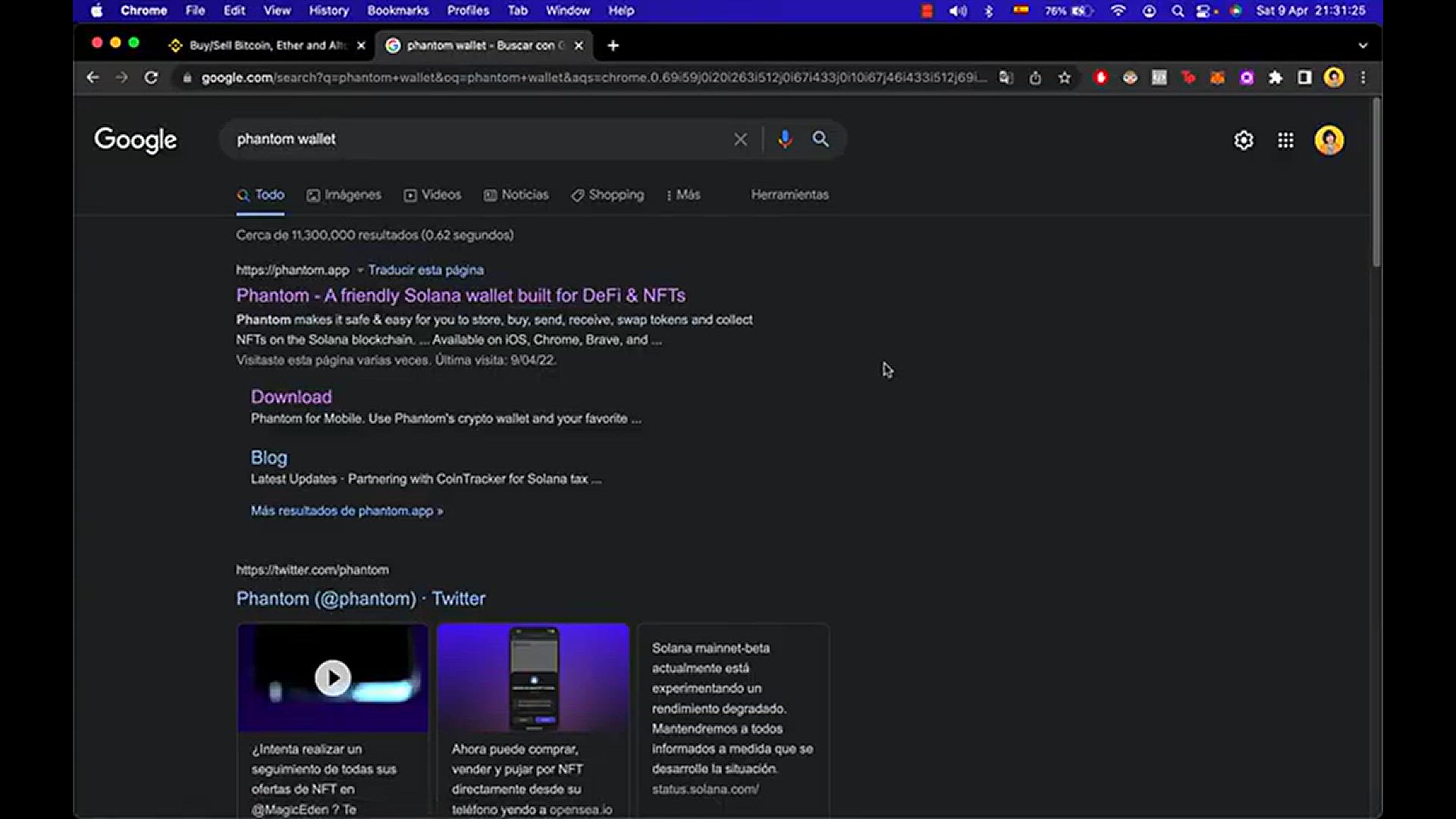Open the Google apps grid
Screen dimensions: 1456x819
[1285, 140]
